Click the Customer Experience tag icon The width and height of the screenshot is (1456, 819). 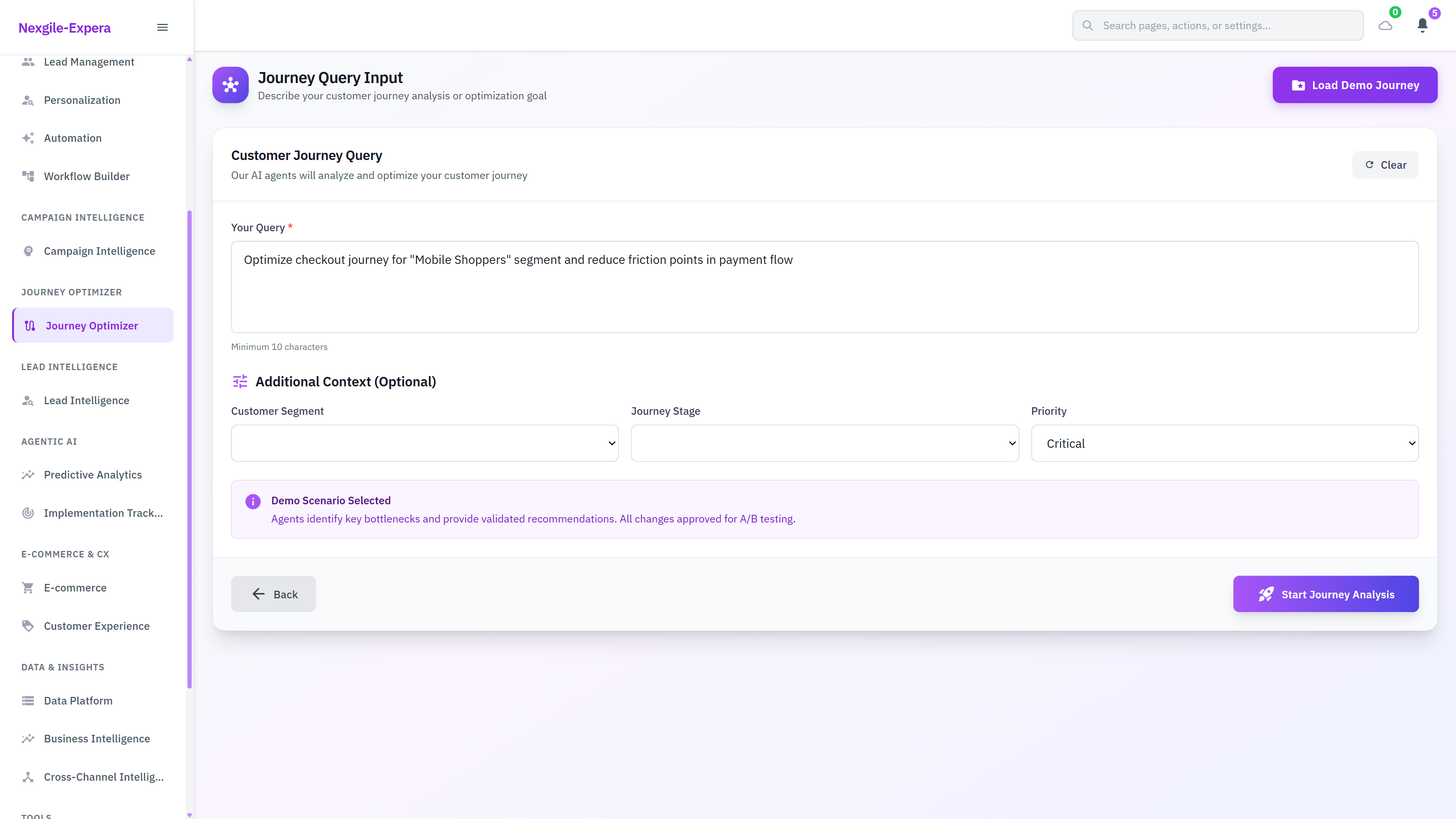click(28, 626)
